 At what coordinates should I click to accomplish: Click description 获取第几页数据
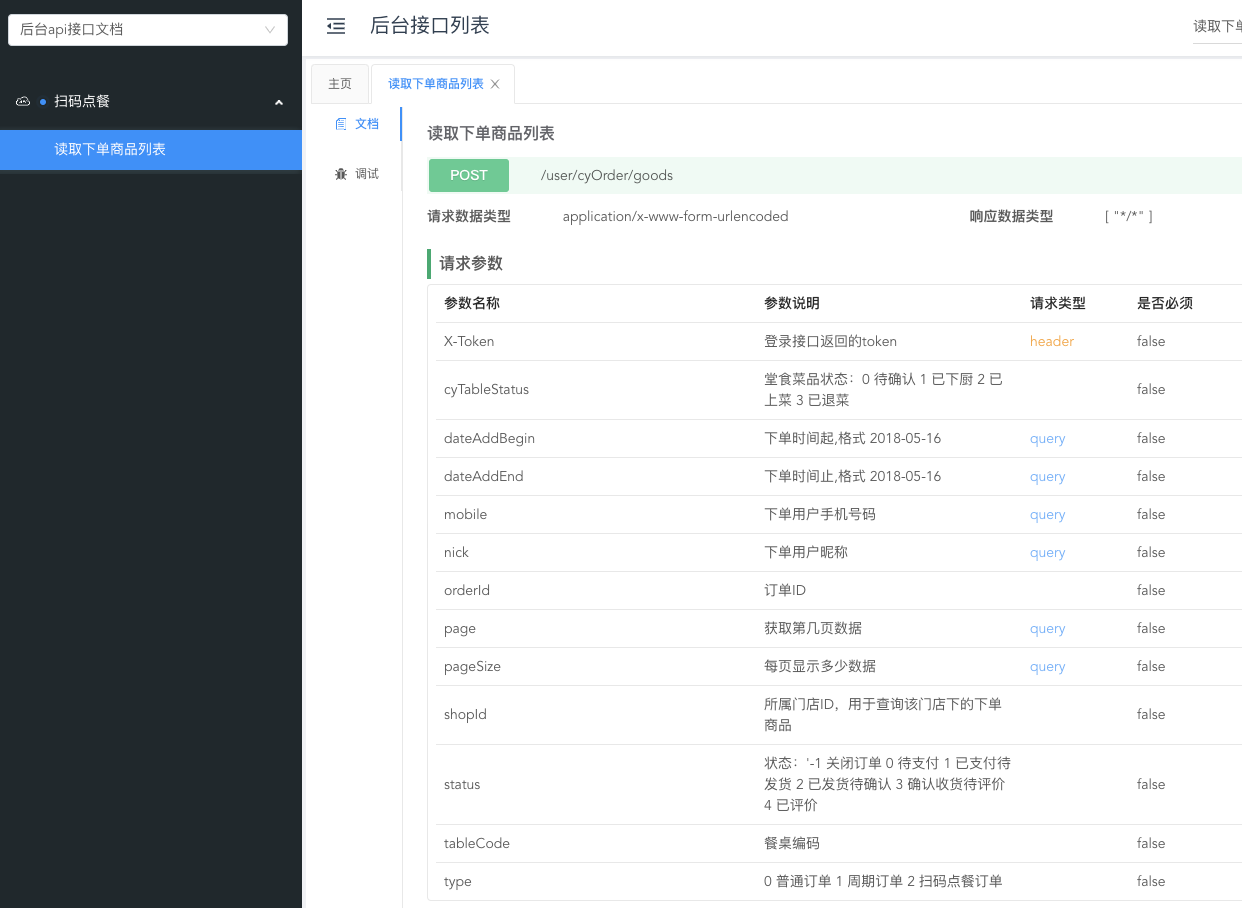coord(813,629)
